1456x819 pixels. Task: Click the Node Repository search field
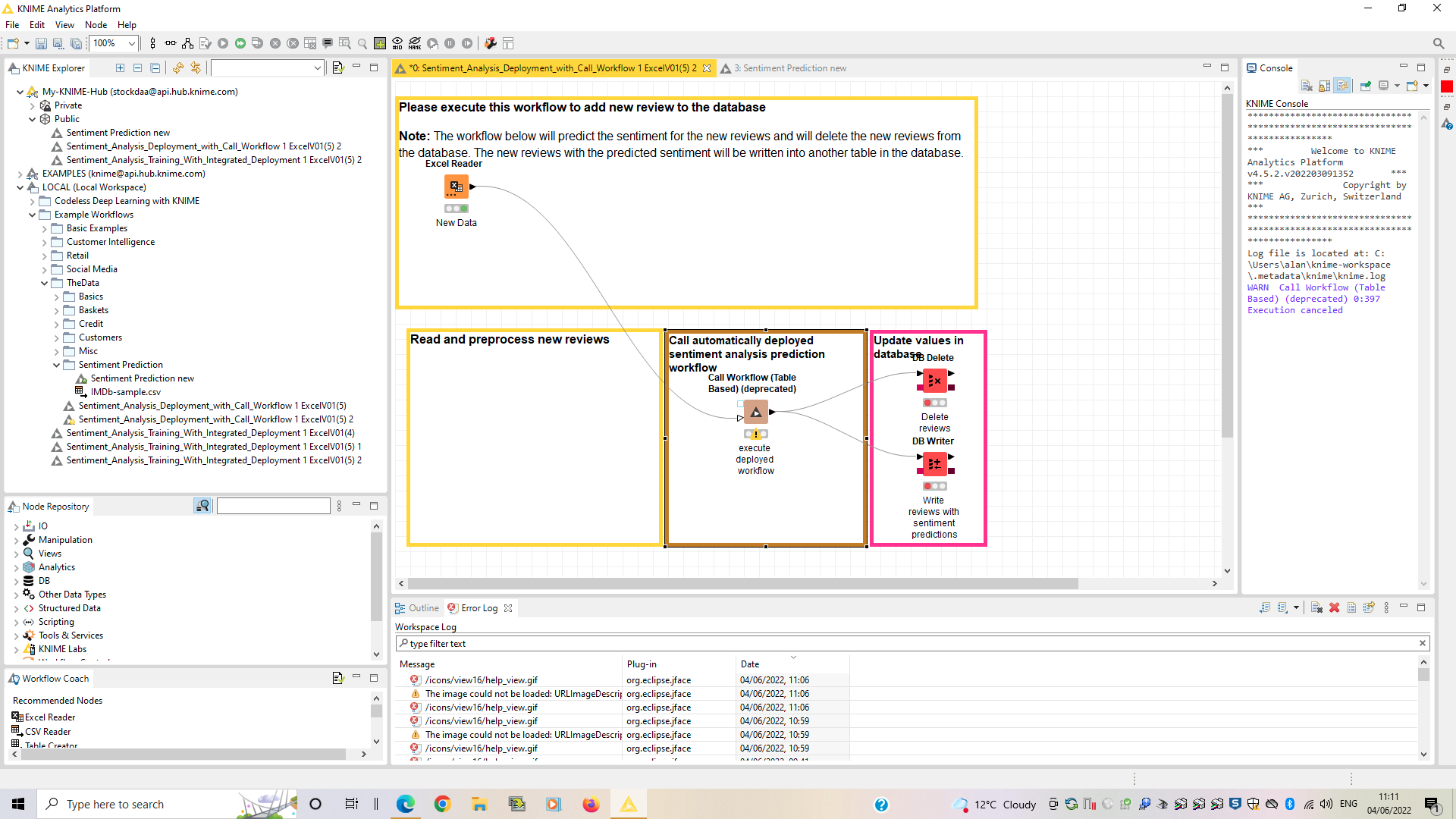tap(273, 506)
